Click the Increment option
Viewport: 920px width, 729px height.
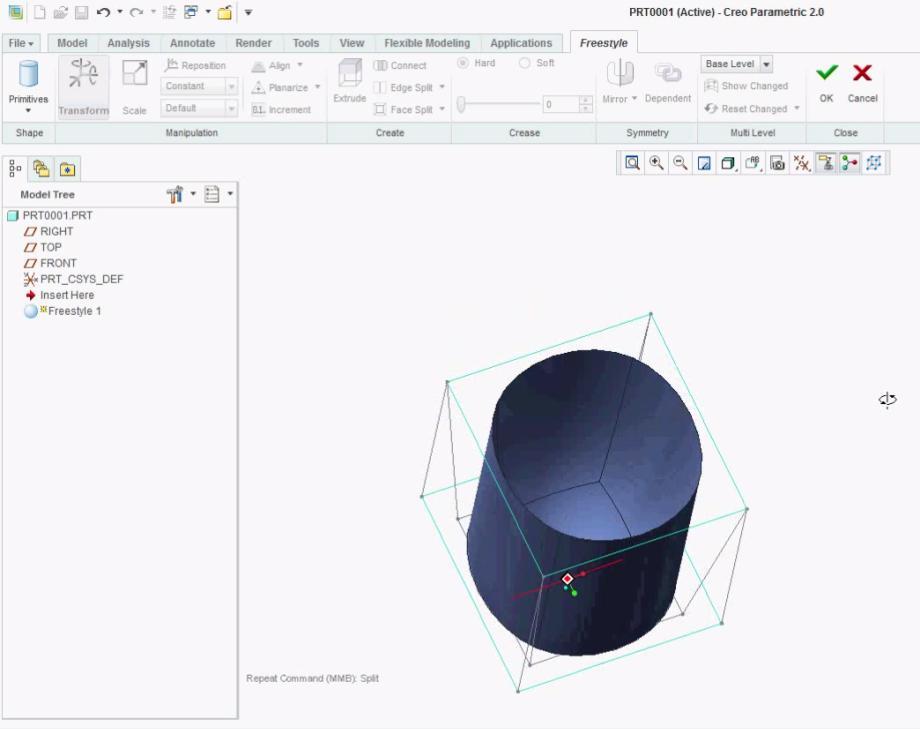281,109
